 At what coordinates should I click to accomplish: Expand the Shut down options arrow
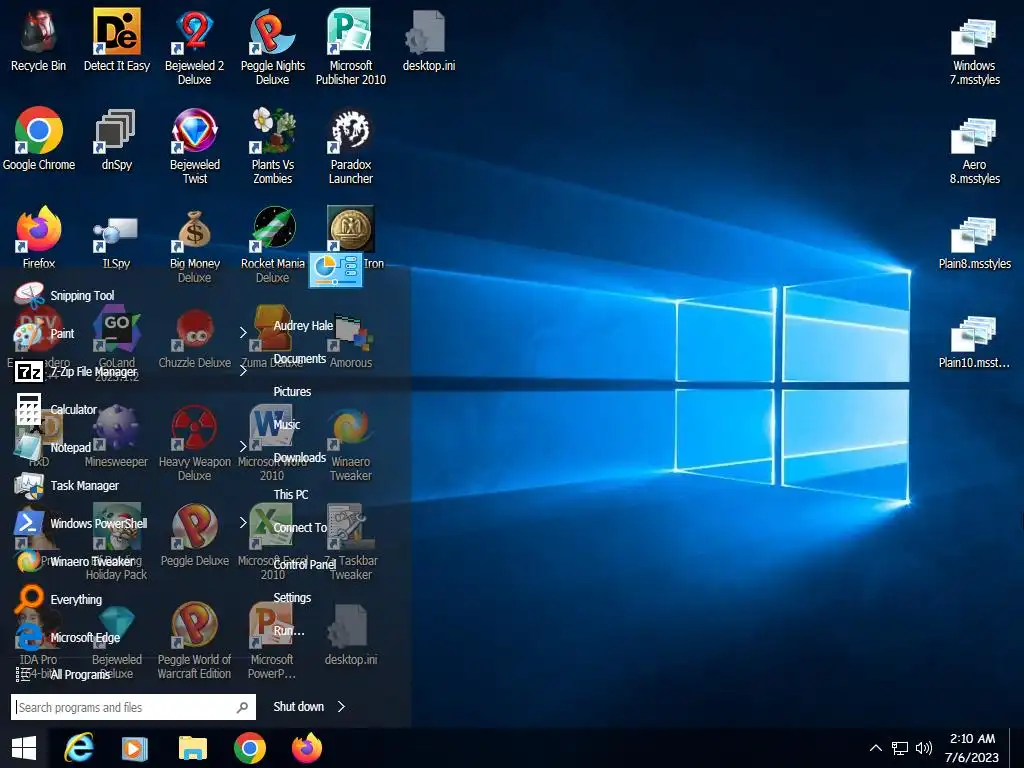coord(341,707)
